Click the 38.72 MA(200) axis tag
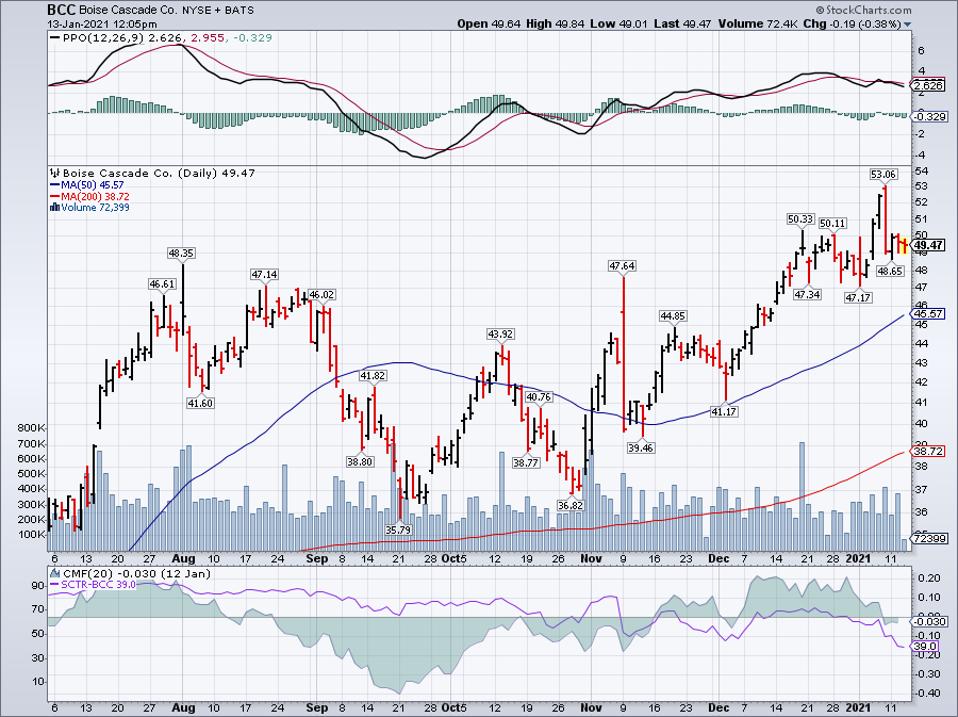The image size is (958, 717). (928, 451)
